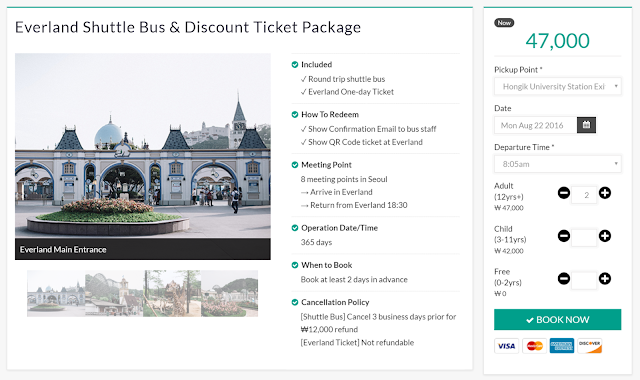Screen dimensions: 640x380
Task: Click the Discover card icon
Action: point(589,346)
